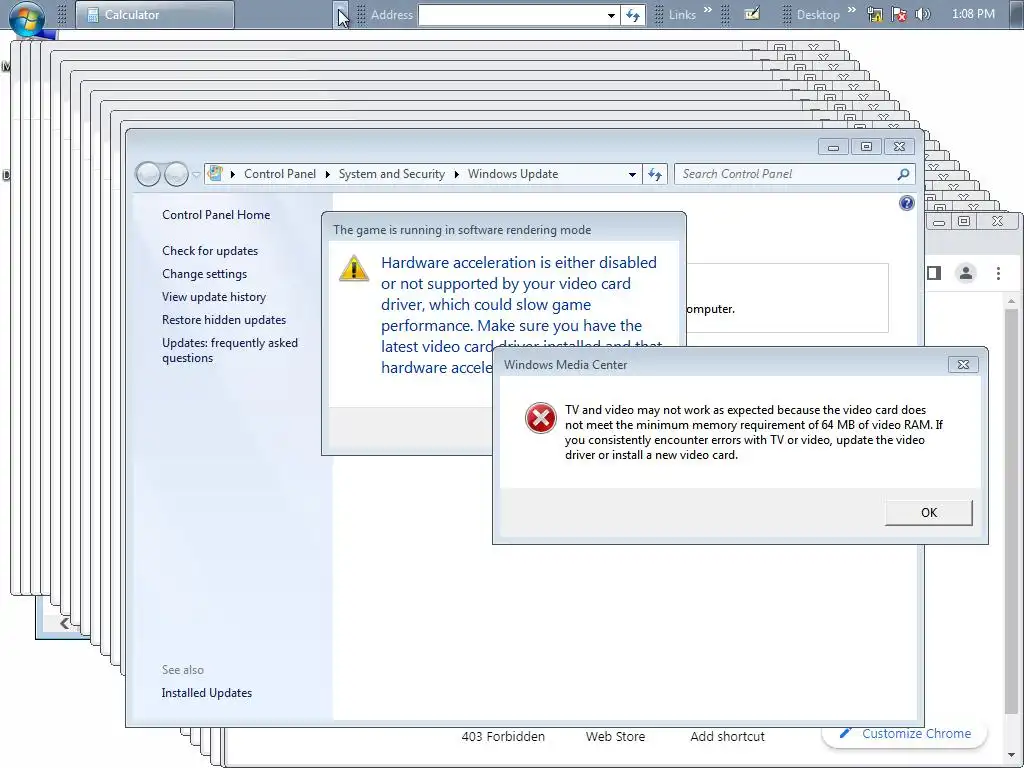Screen dimensions: 1024x768
Task: Open the Web Store shortcut in Chrome
Action: [x=615, y=737]
